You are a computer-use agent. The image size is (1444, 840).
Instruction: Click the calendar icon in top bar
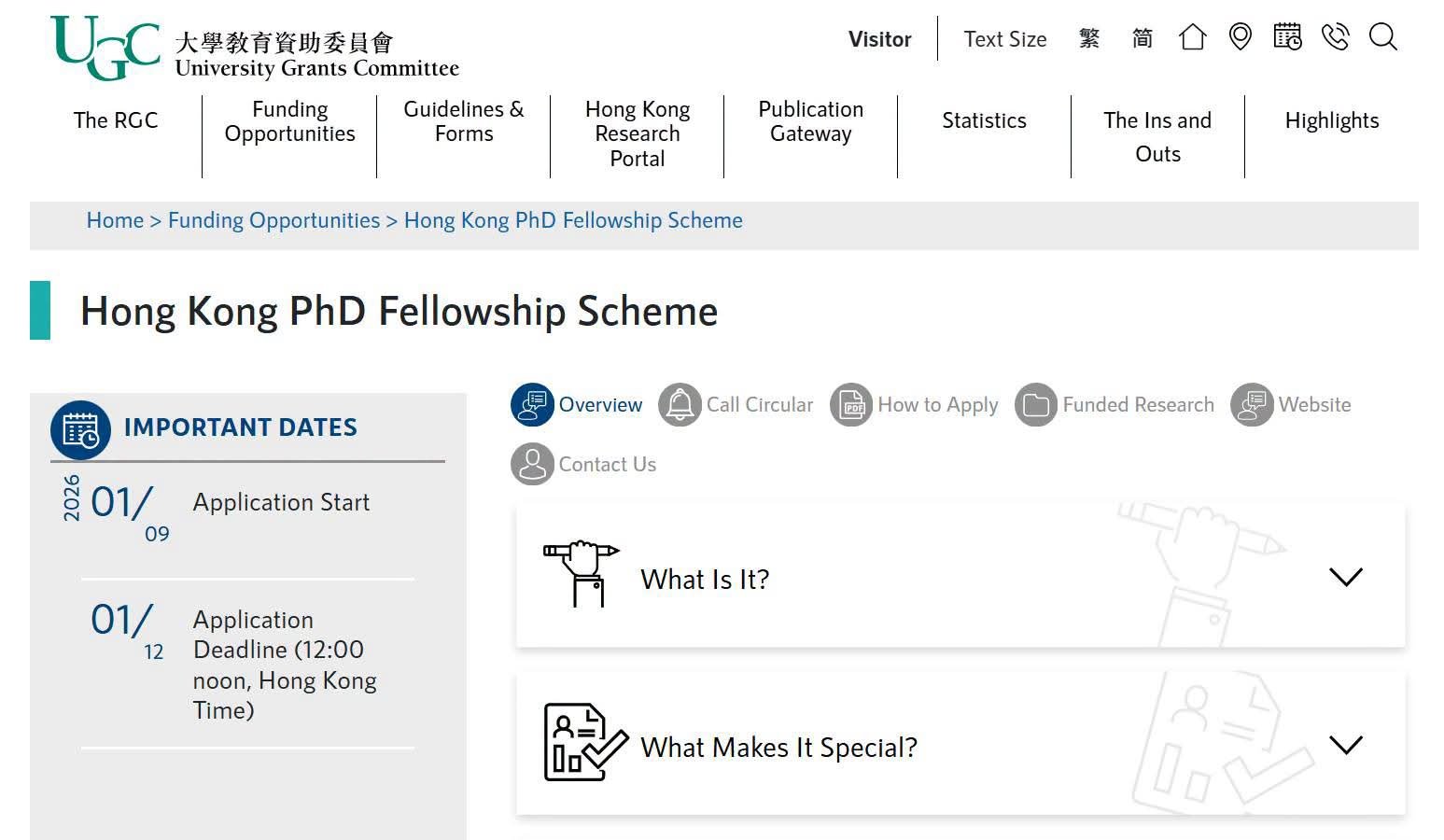[x=1287, y=37]
